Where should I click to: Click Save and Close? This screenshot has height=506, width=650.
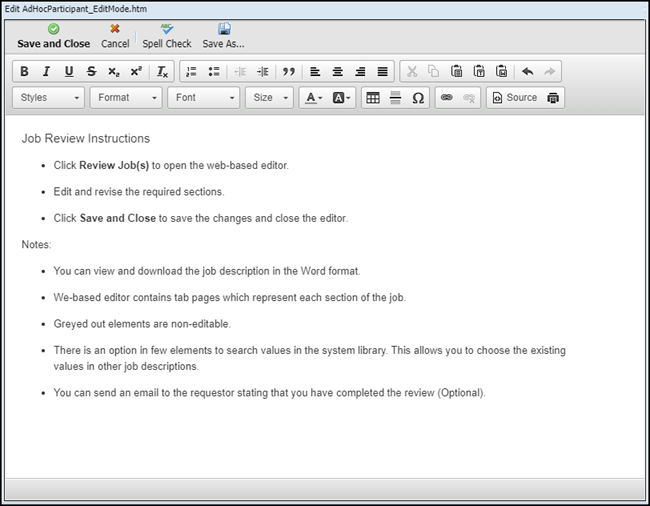click(x=53, y=36)
